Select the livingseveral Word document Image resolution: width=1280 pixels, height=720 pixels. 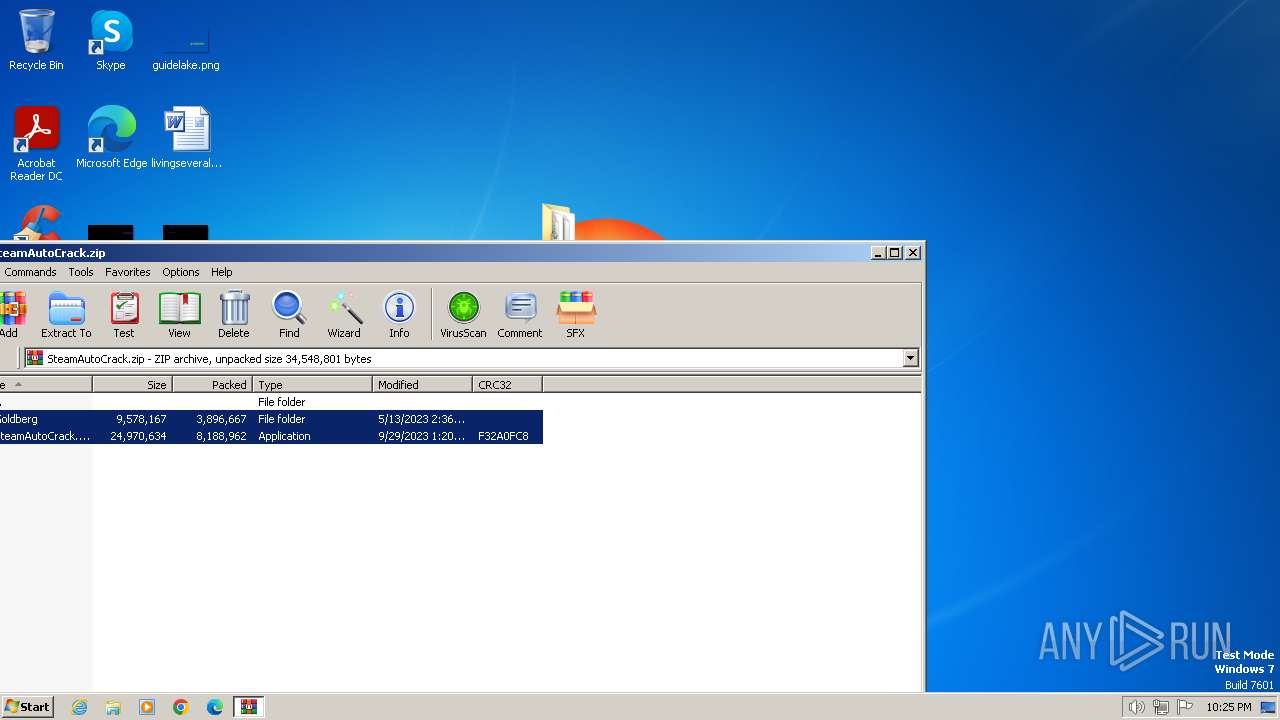[x=186, y=138]
